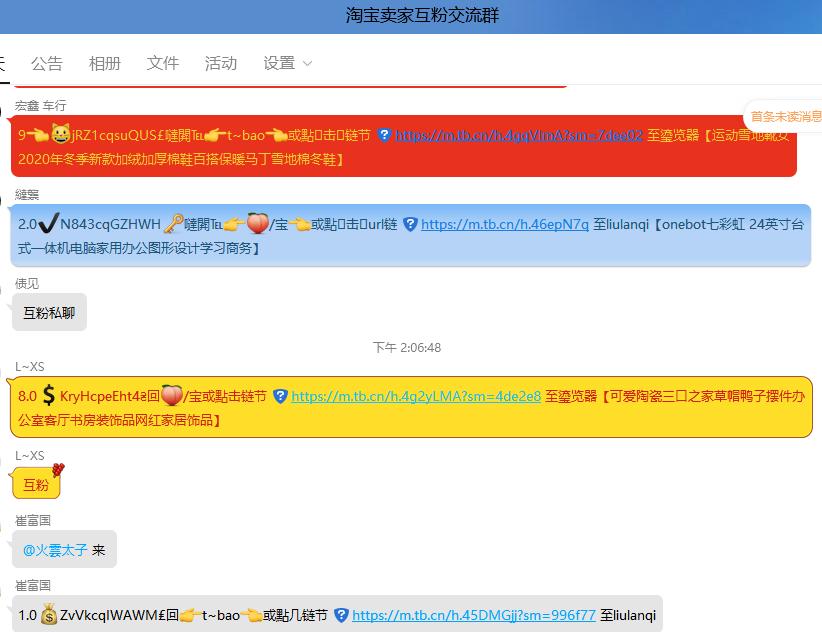Click the yellow 互粉 message bubble
This screenshot has height=632, width=822.
coord(35,483)
